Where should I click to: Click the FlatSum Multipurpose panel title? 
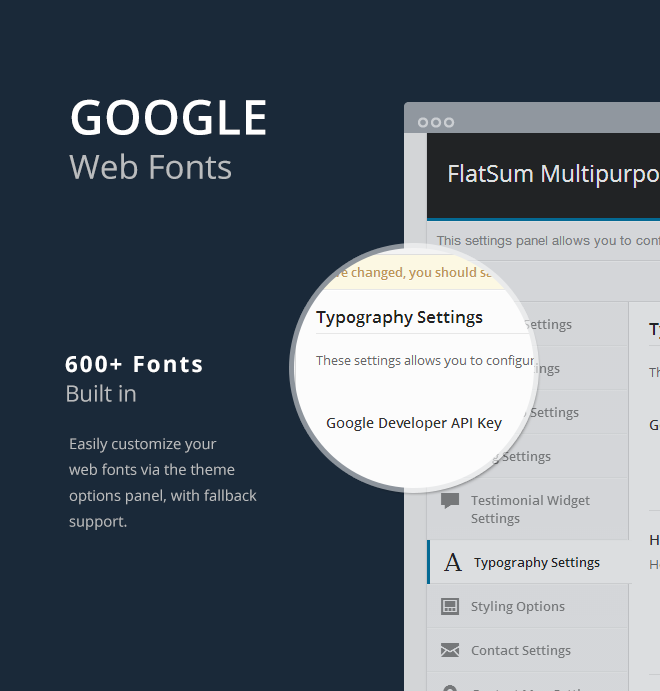tap(553, 175)
